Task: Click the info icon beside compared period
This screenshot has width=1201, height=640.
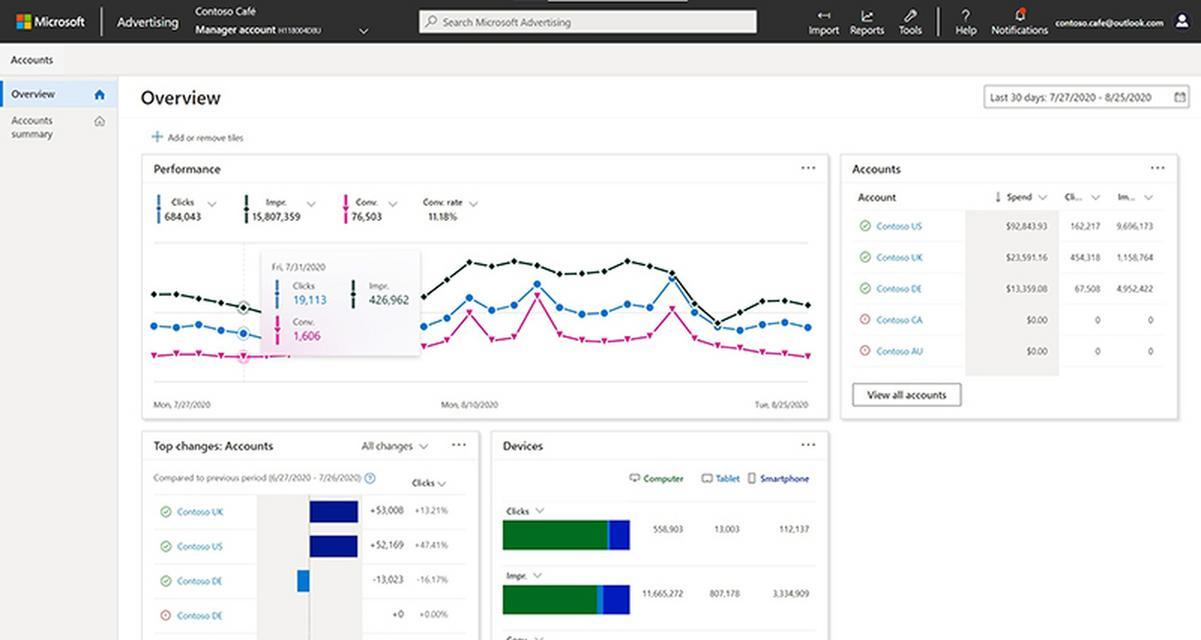Action: click(370, 478)
